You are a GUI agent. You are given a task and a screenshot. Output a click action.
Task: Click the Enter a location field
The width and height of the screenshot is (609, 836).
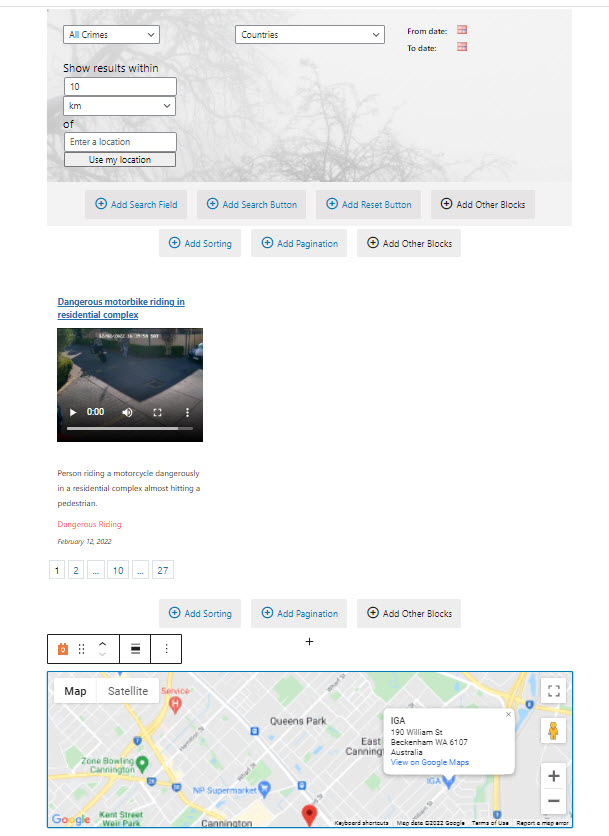click(x=120, y=142)
